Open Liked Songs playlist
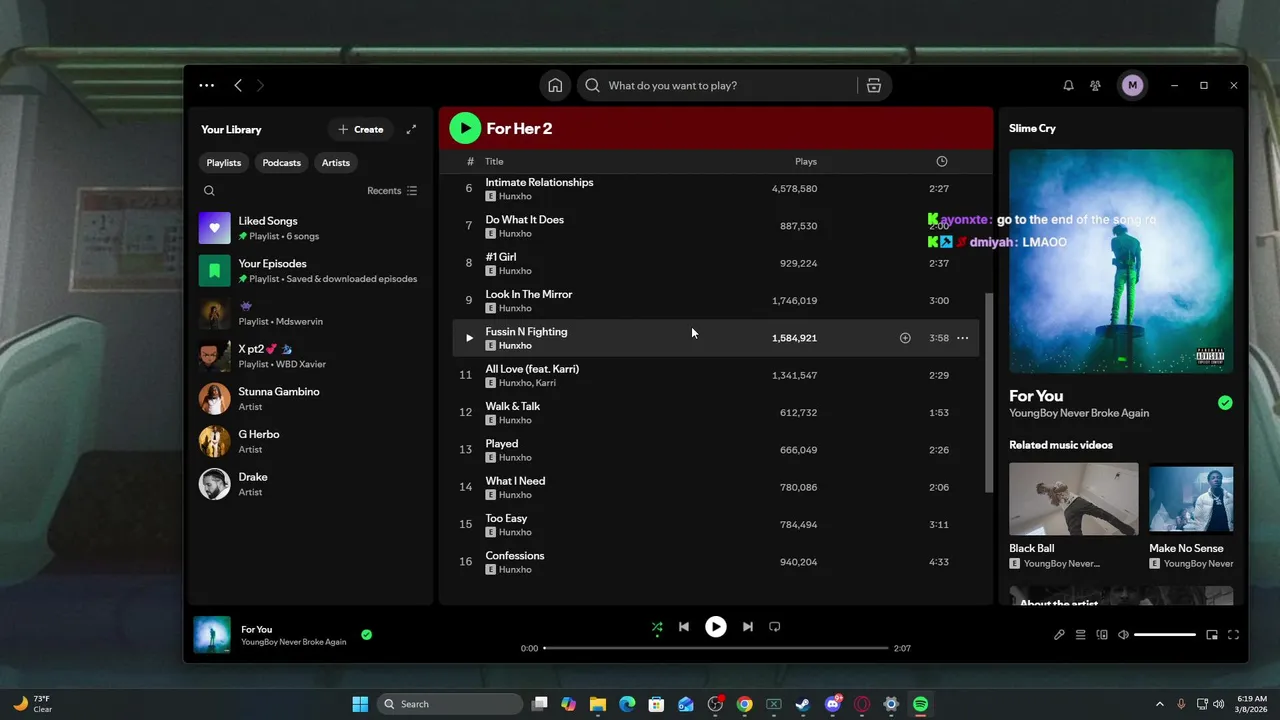The width and height of the screenshot is (1280, 720). coord(311,228)
